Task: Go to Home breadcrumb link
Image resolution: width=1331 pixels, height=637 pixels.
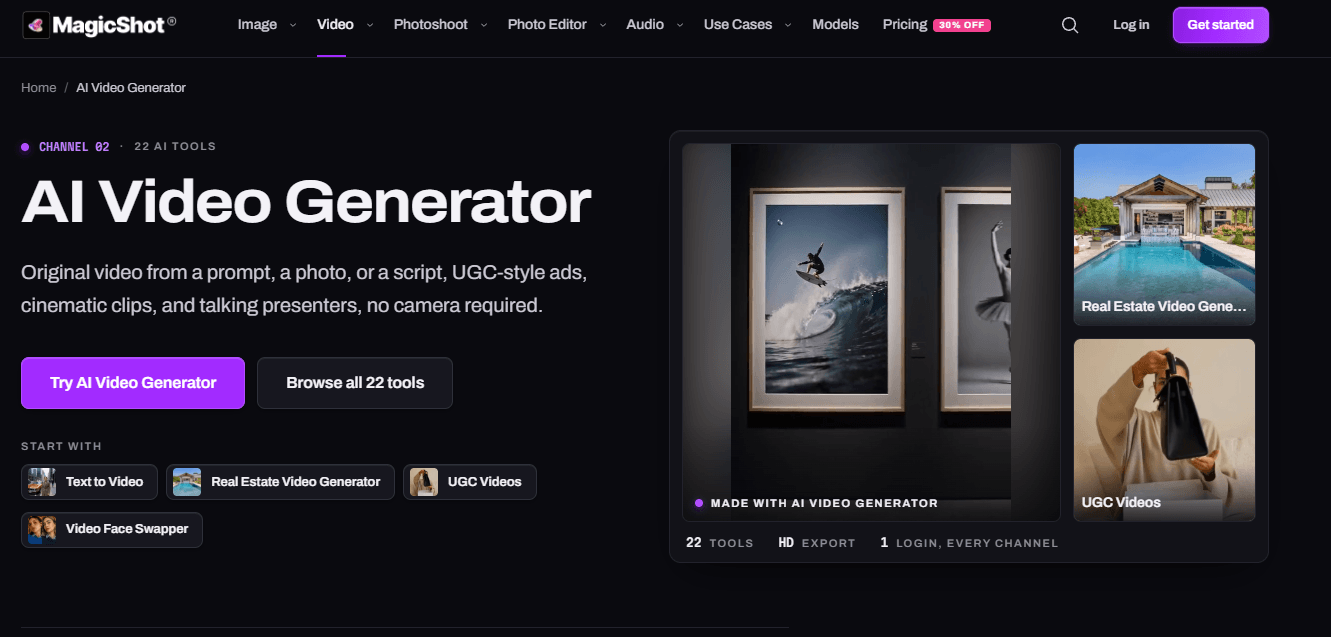Action: tap(39, 88)
